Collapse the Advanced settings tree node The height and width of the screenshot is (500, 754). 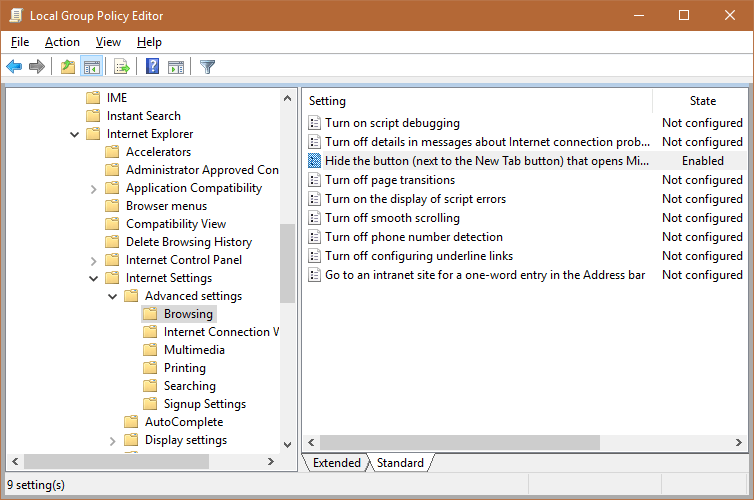[x=113, y=296]
